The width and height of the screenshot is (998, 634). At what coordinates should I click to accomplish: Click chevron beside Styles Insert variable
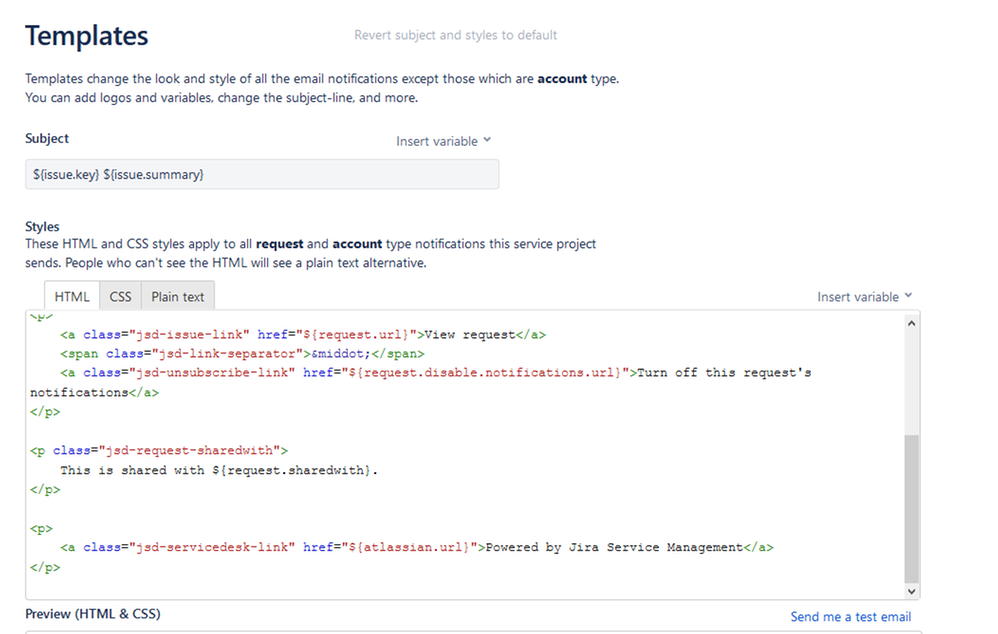click(908, 296)
